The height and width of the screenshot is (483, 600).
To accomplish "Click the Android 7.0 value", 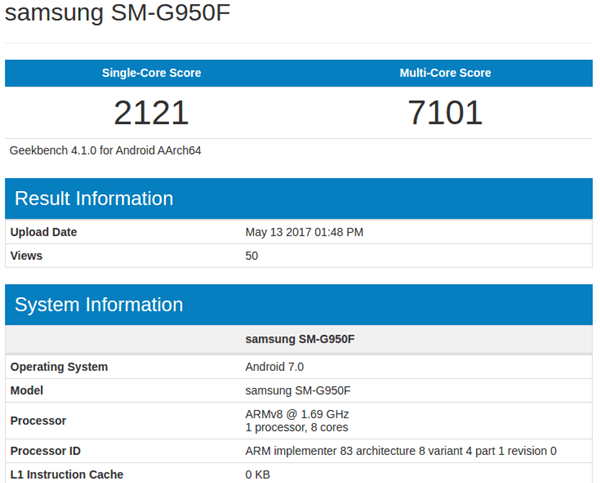I will (x=274, y=367).
